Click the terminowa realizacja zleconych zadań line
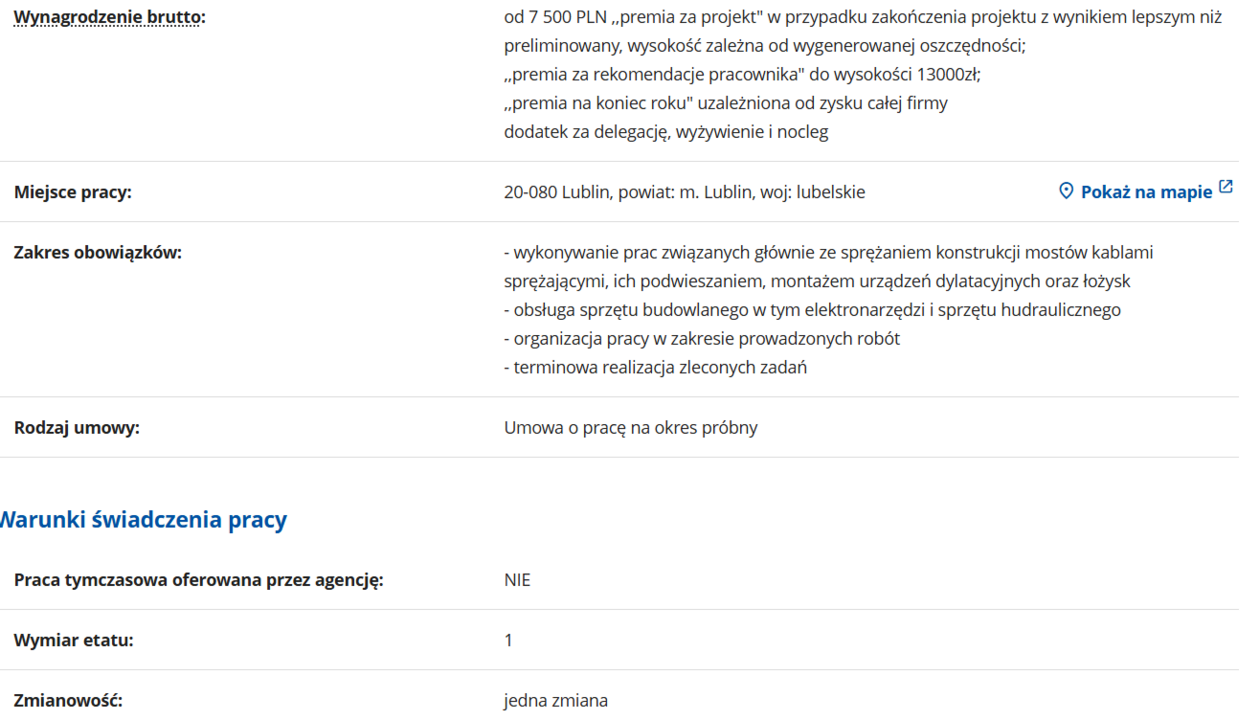This screenshot has width=1260, height=720. pos(655,367)
